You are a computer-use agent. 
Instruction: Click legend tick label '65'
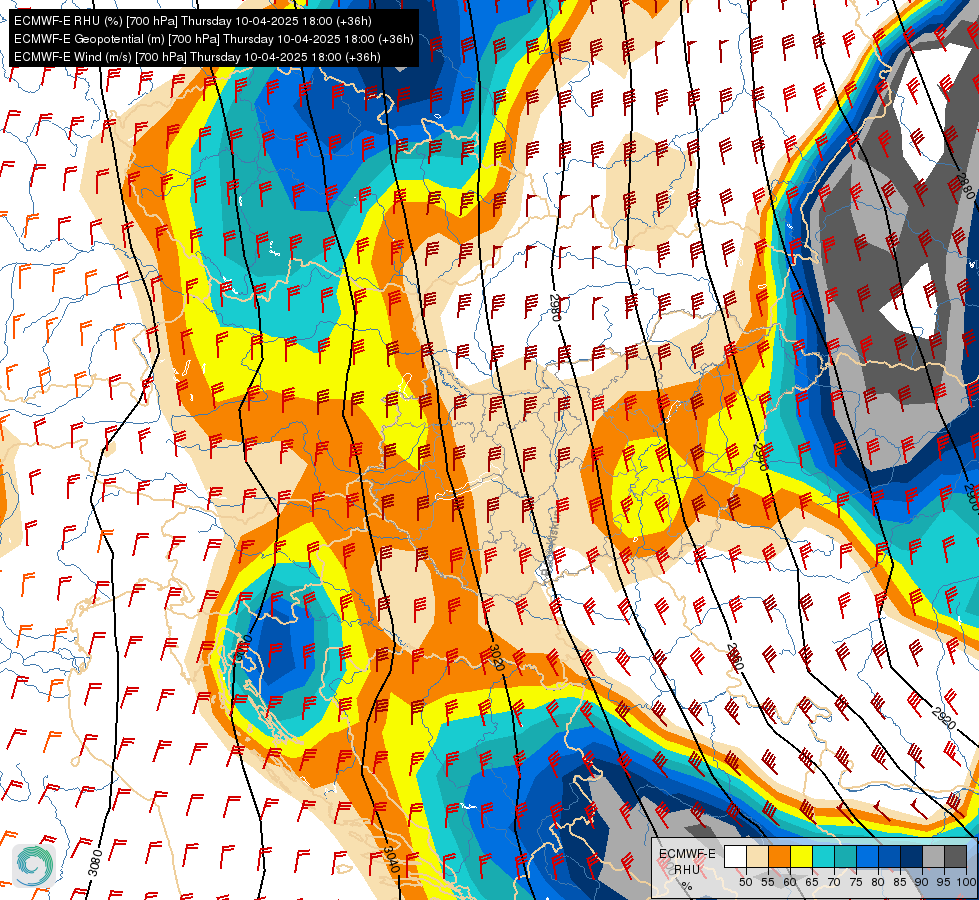pos(812,882)
